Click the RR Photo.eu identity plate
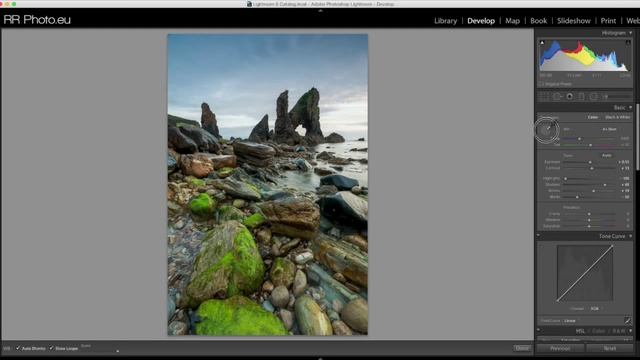Viewport: 640px width, 360px height. [37, 20]
